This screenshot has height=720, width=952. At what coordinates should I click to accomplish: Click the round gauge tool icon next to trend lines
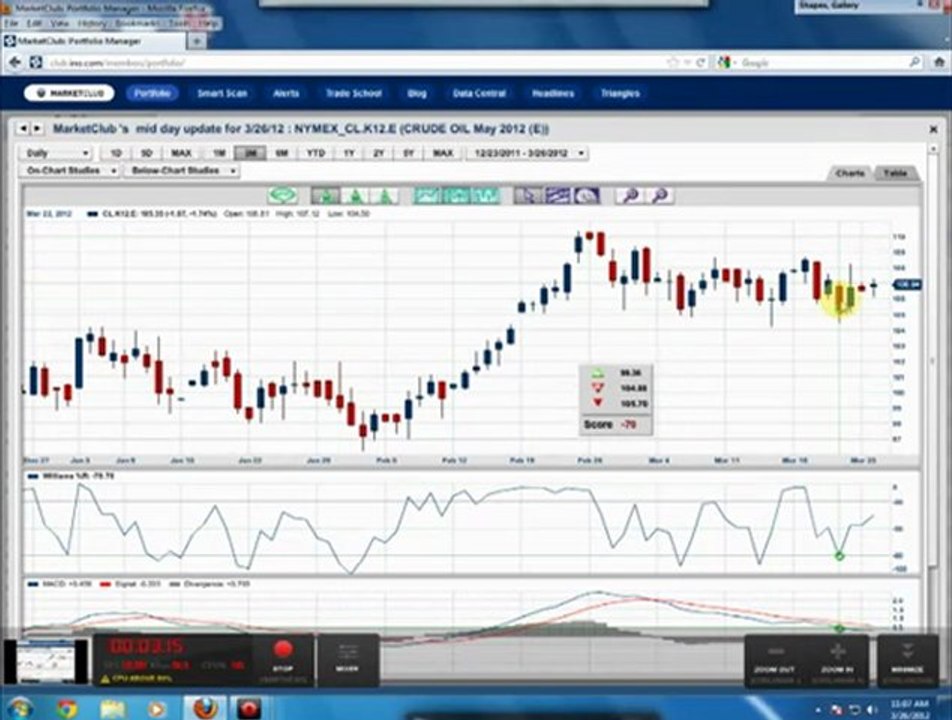point(586,195)
